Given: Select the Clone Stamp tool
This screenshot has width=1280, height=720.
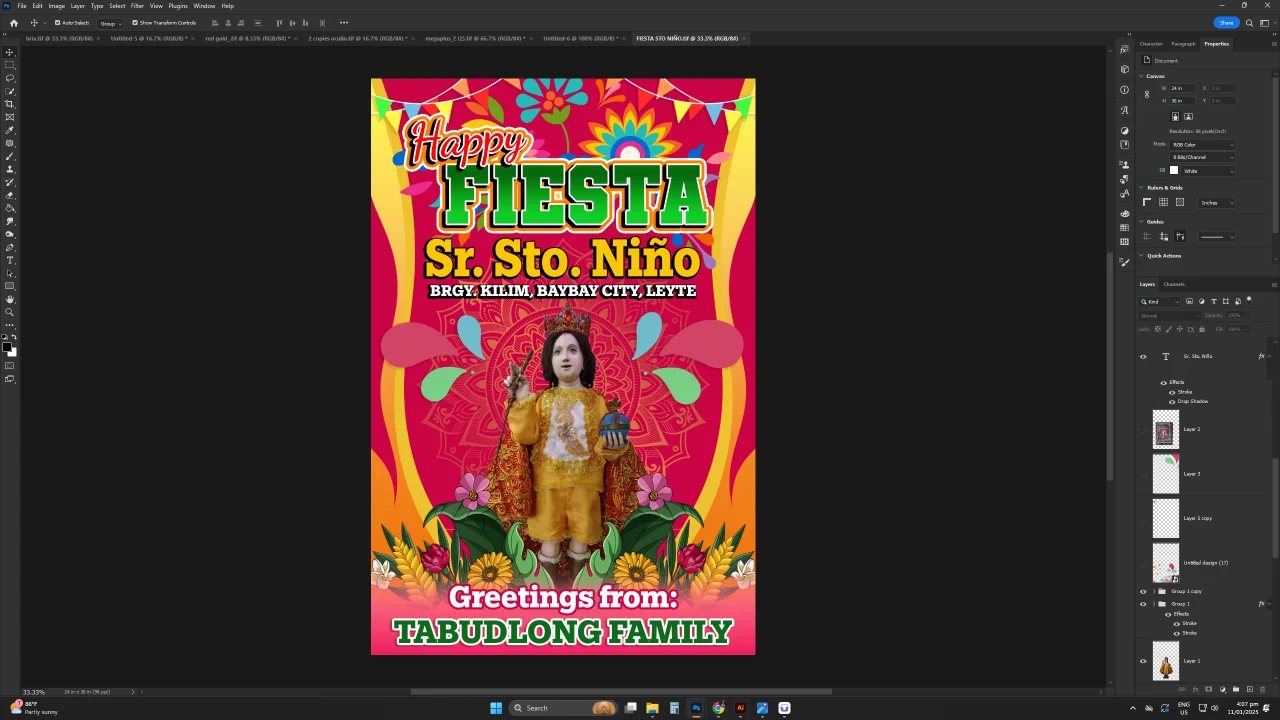Looking at the screenshot, I should (x=10, y=169).
